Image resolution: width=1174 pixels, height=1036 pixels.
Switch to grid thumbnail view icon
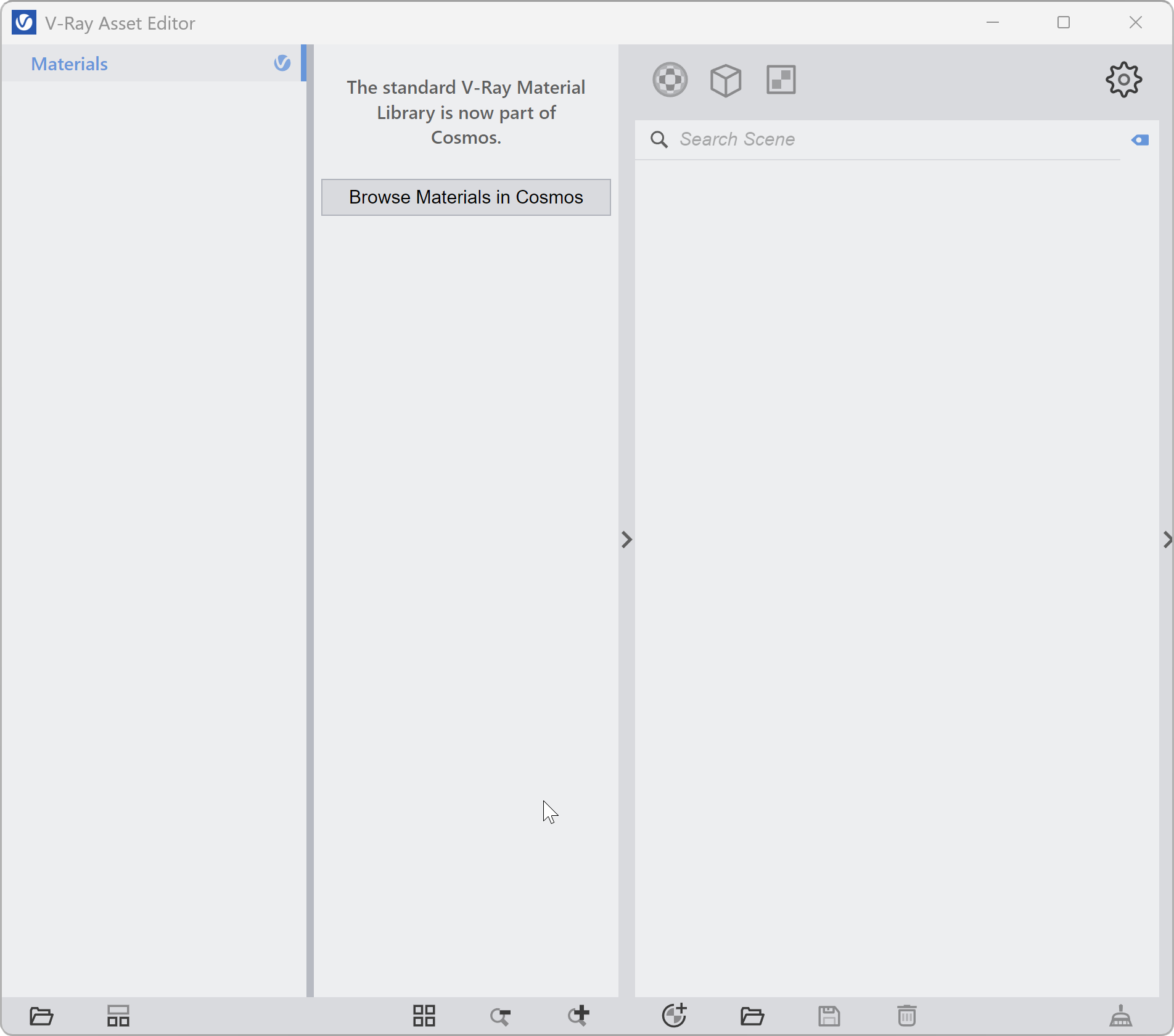[x=424, y=1016]
